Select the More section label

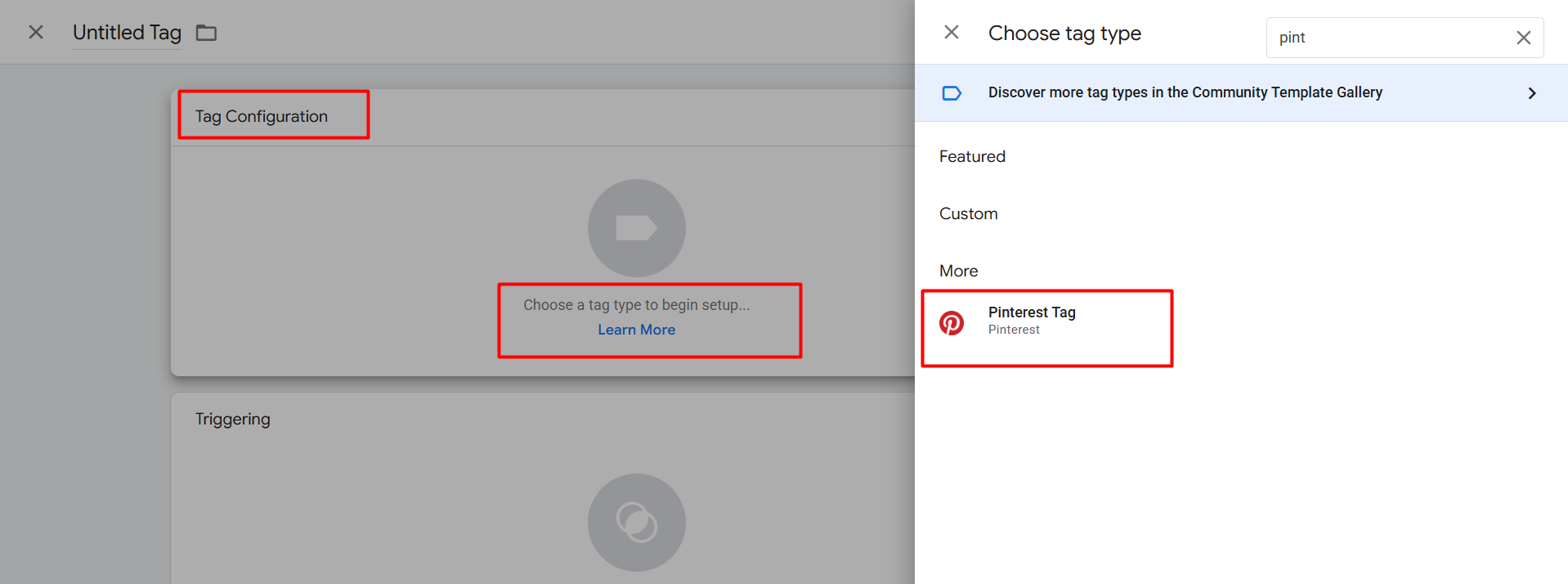pos(958,271)
